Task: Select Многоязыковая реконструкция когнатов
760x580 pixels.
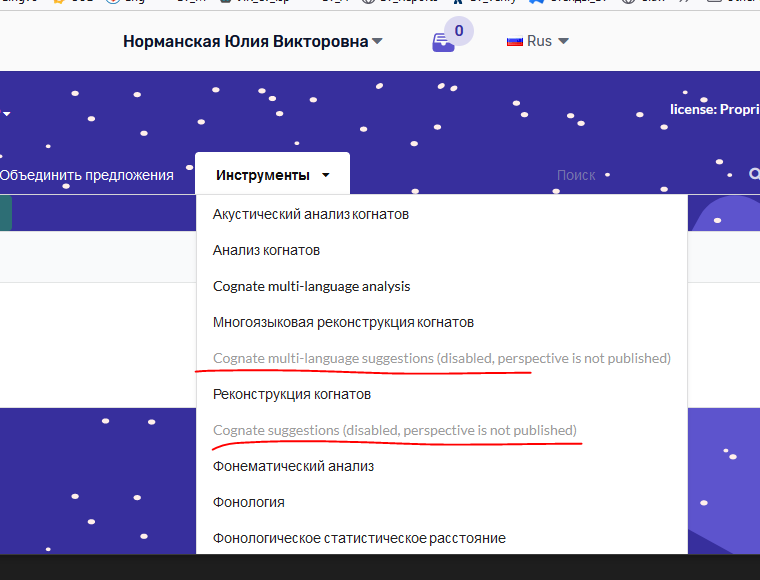Action: [343, 322]
